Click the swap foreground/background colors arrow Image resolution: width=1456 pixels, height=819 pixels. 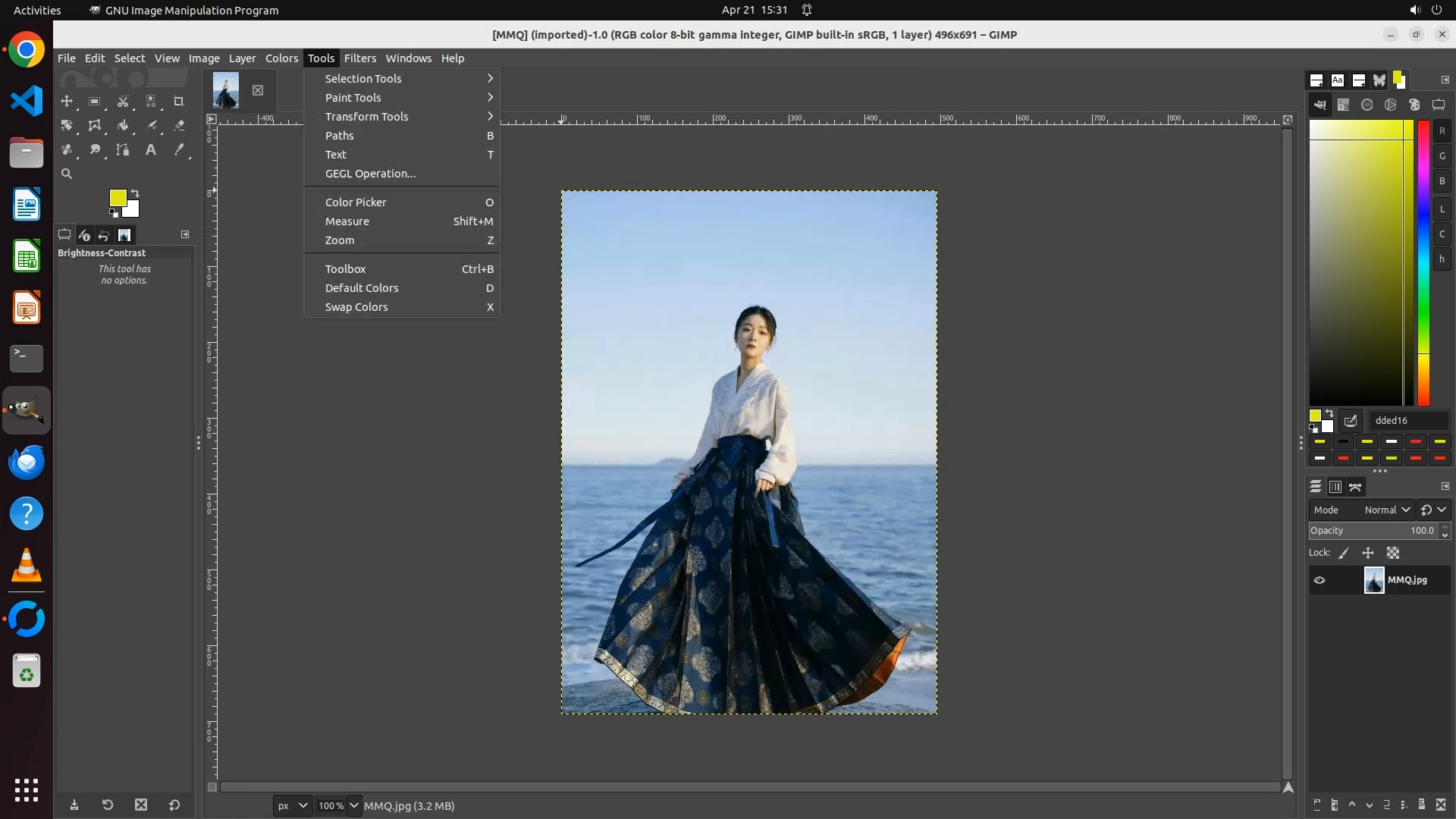click(x=135, y=193)
